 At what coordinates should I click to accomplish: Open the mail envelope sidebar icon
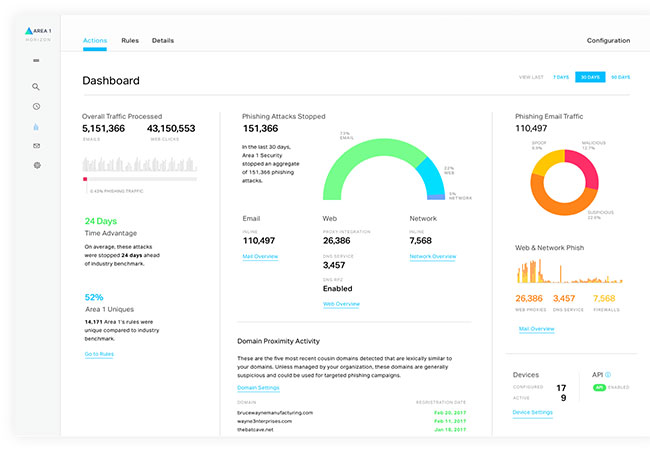(x=36, y=145)
